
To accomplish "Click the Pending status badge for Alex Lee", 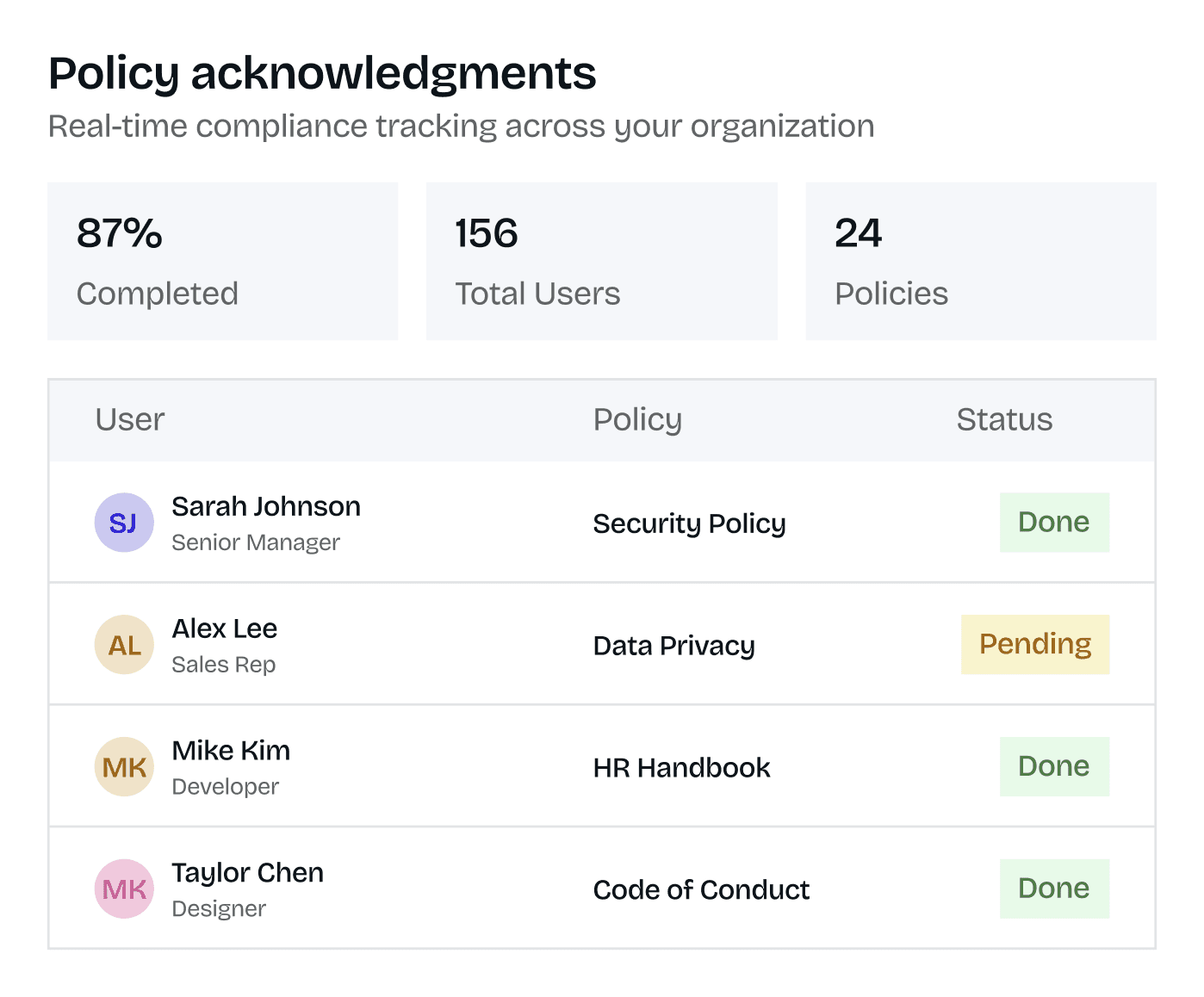I will click(1034, 645).
